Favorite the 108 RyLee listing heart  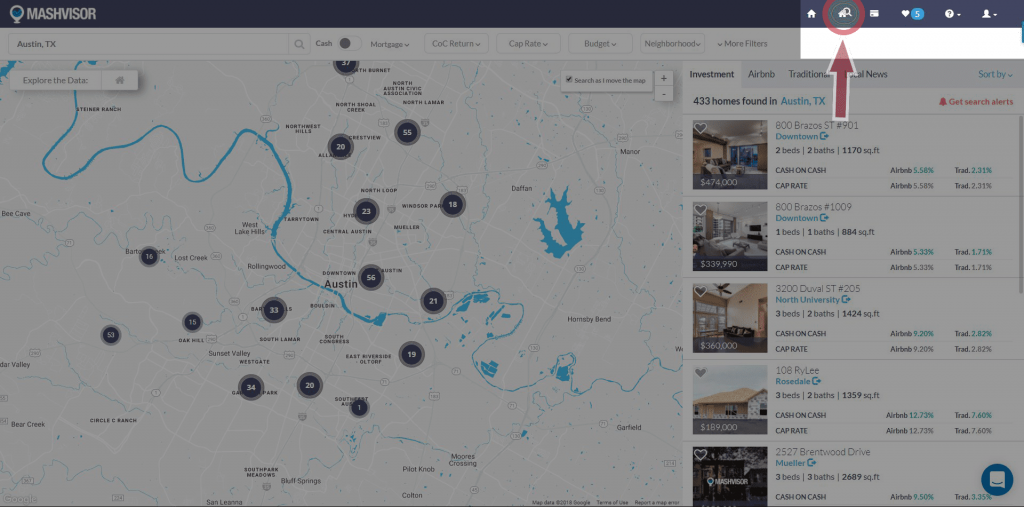700,373
